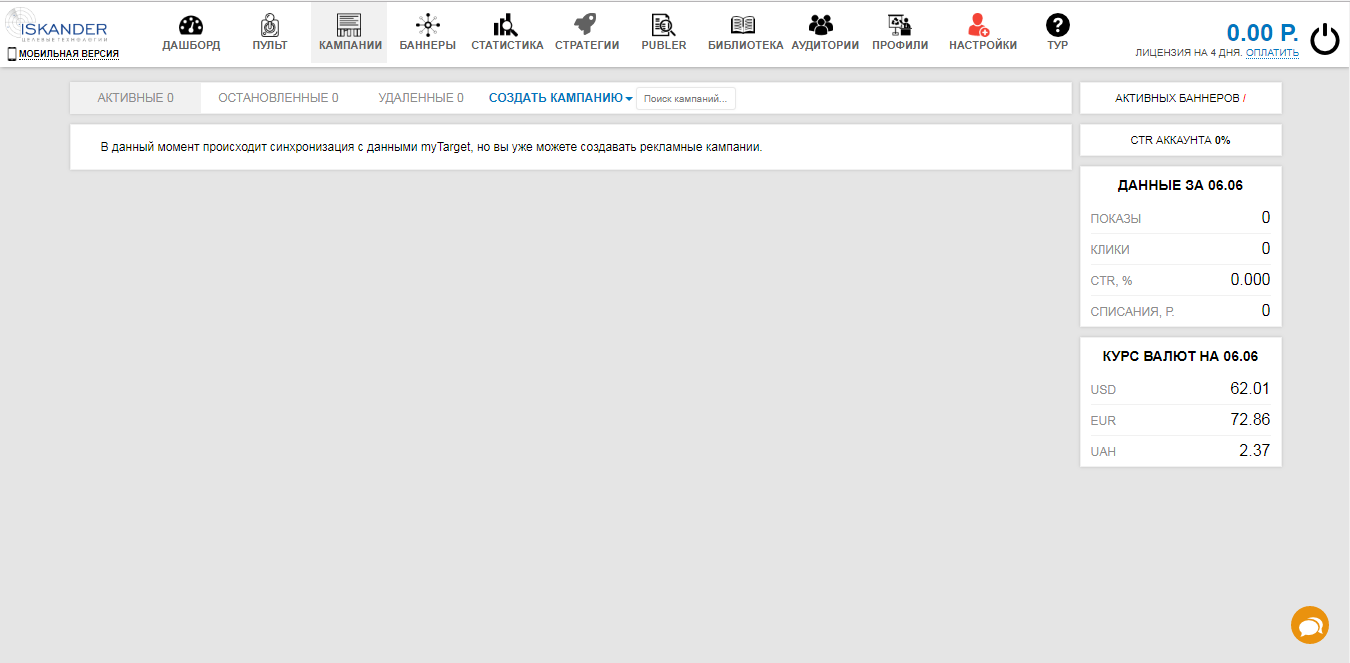
Task: Click the mobile phone icon beside Мобильная версия
Action: click(12, 54)
